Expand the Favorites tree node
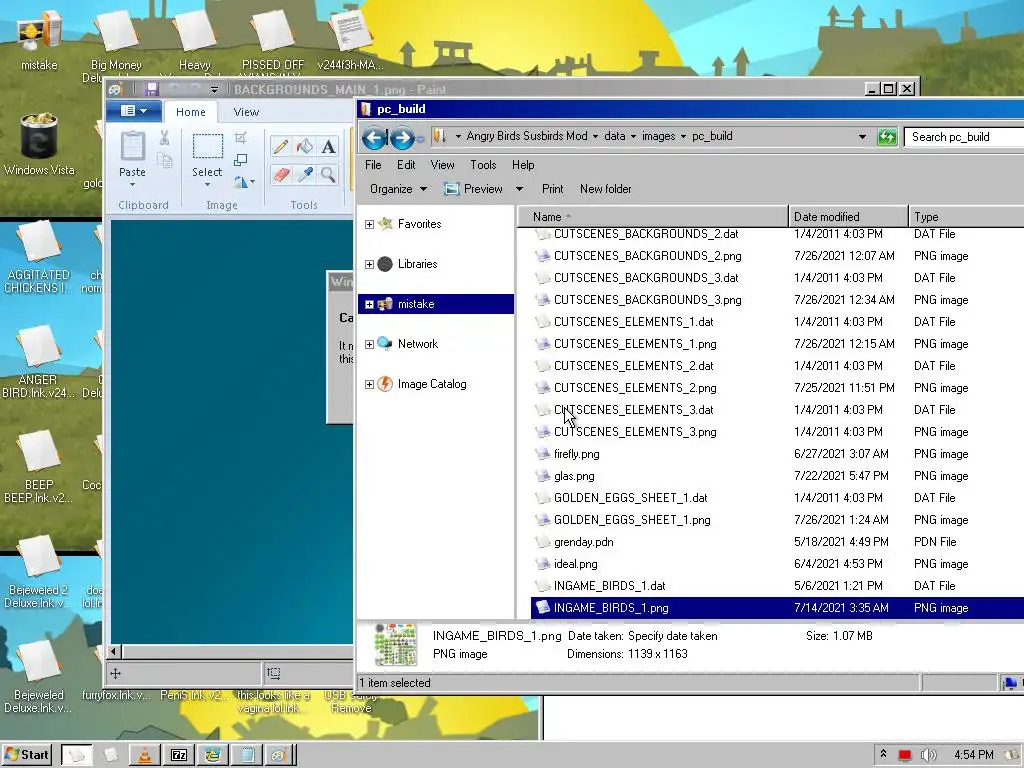Viewport: 1024px width, 768px height. click(369, 224)
